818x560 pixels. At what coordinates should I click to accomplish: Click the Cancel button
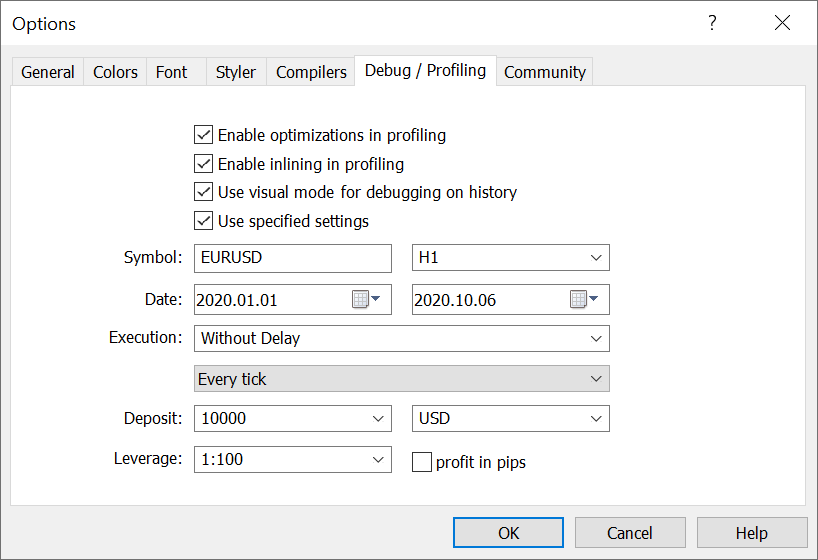(x=630, y=533)
